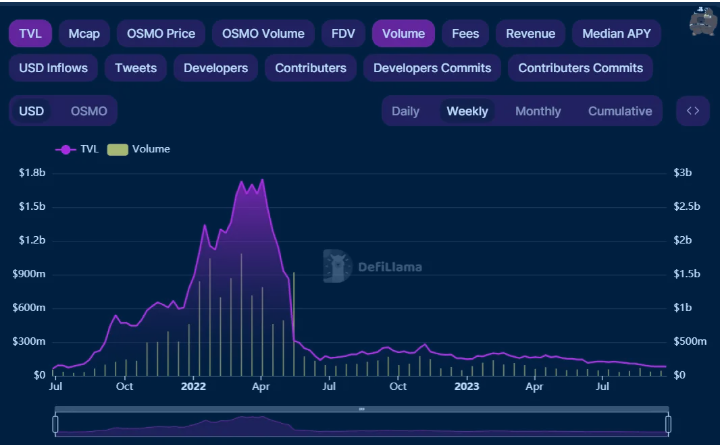Viewport: 720px width, 445px height.
Task: Click the $900m left axis label
Action: tap(29, 274)
